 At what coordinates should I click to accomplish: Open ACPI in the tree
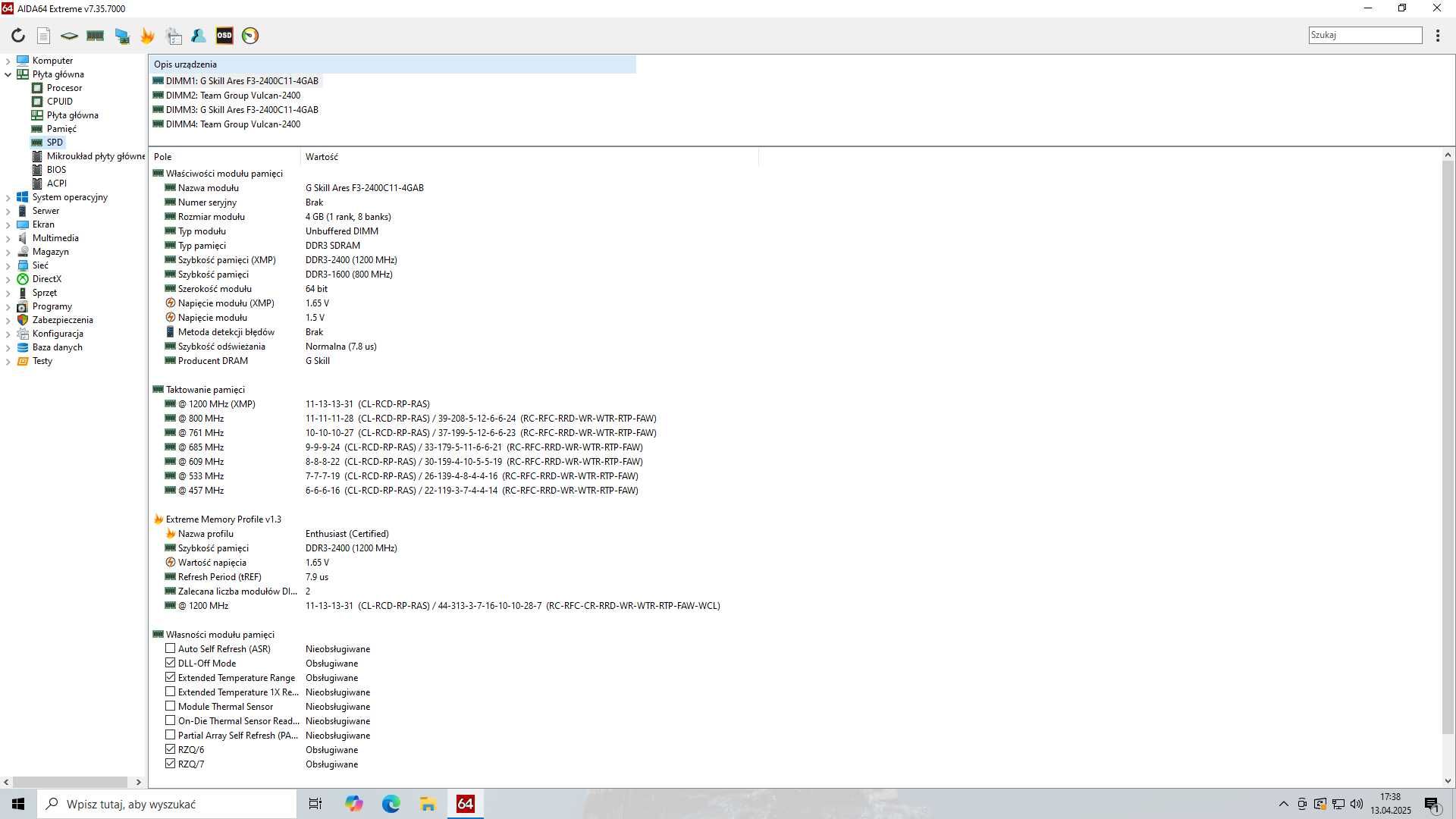(57, 184)
